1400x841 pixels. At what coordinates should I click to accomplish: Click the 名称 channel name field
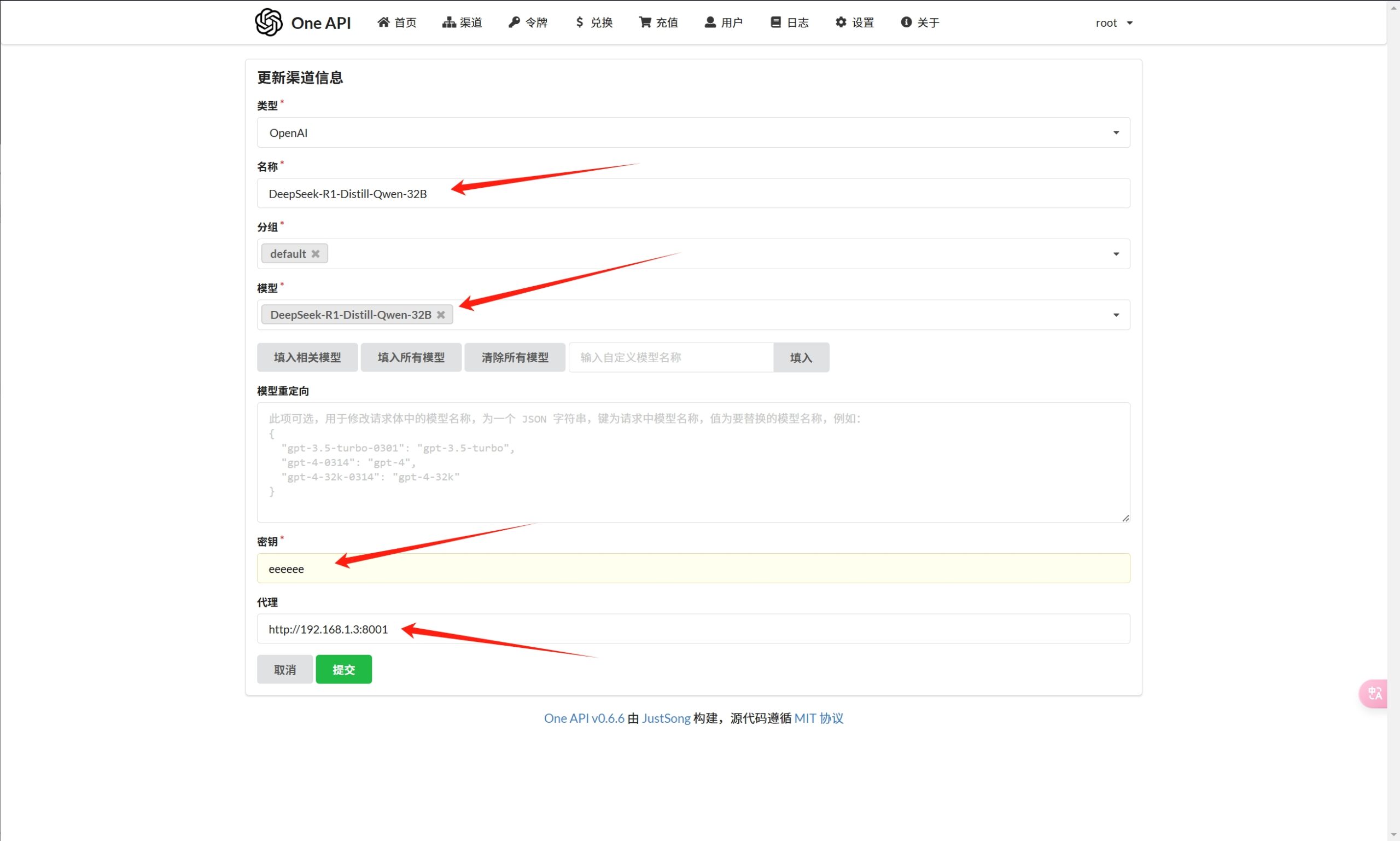693,193
